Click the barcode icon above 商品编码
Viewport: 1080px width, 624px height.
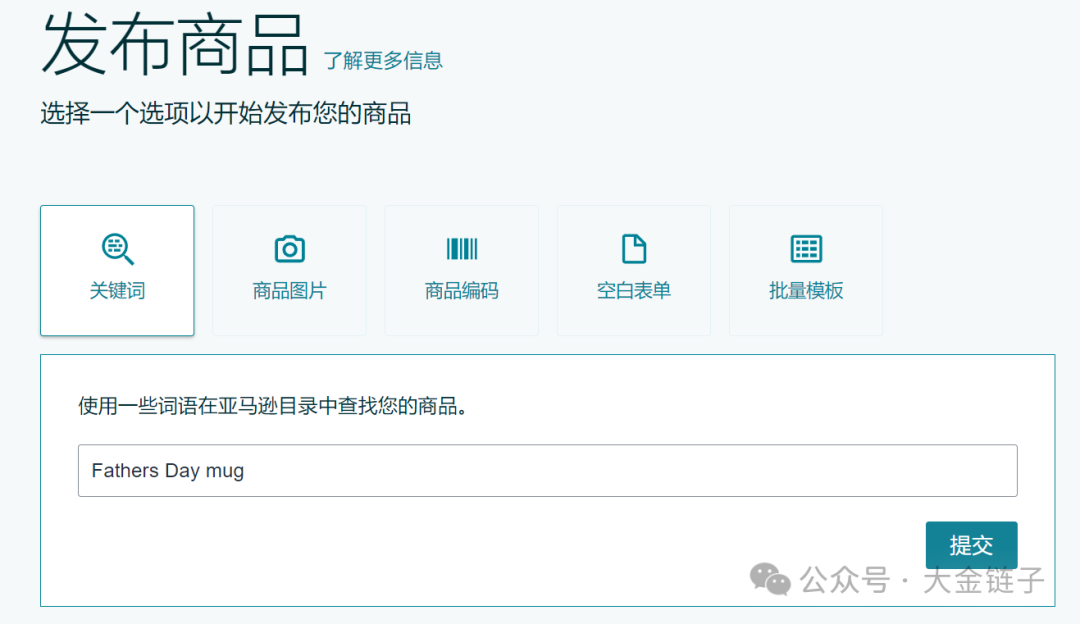[461, 248]
